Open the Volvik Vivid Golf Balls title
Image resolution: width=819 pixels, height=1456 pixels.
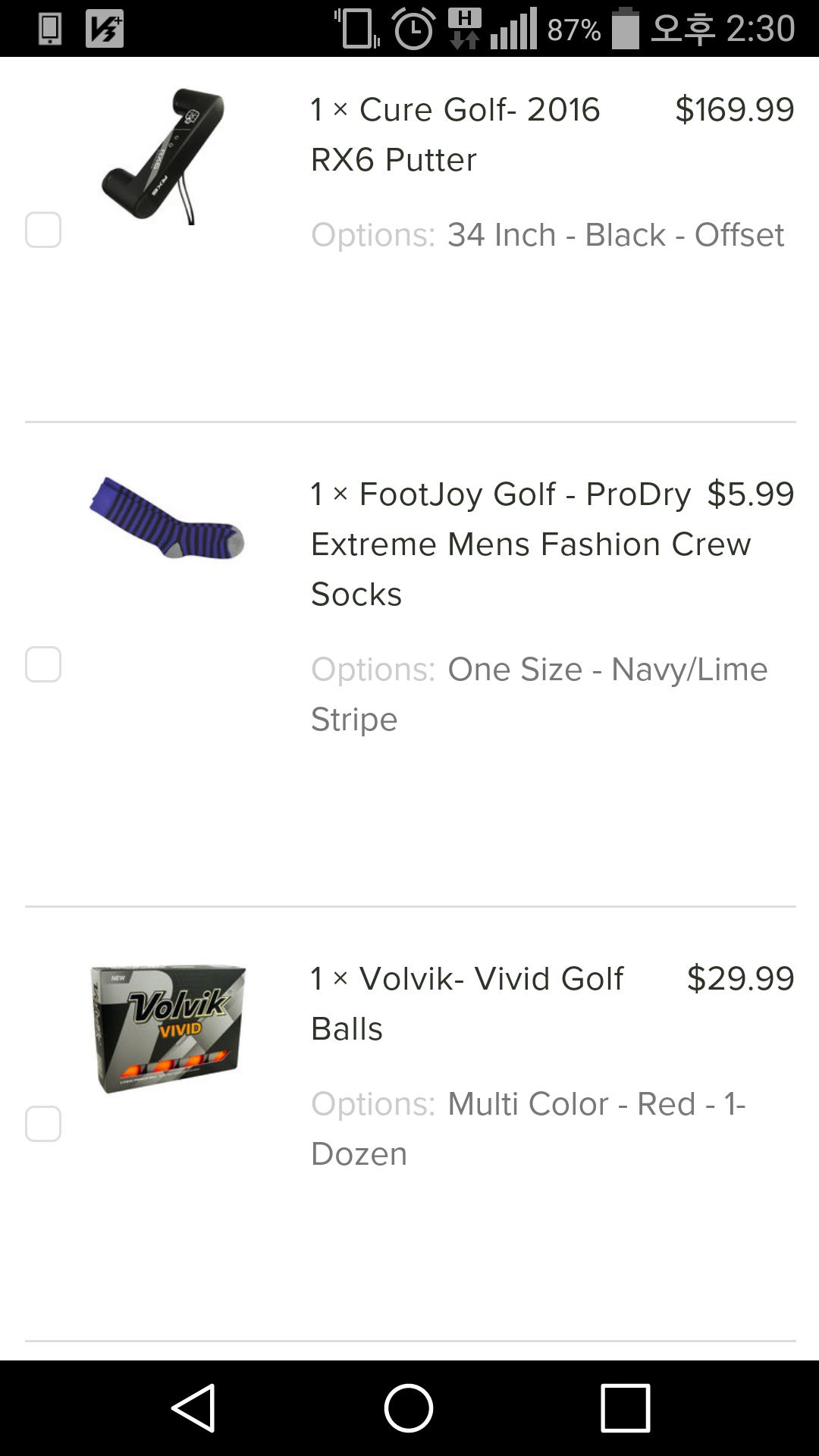[466, 1003]
